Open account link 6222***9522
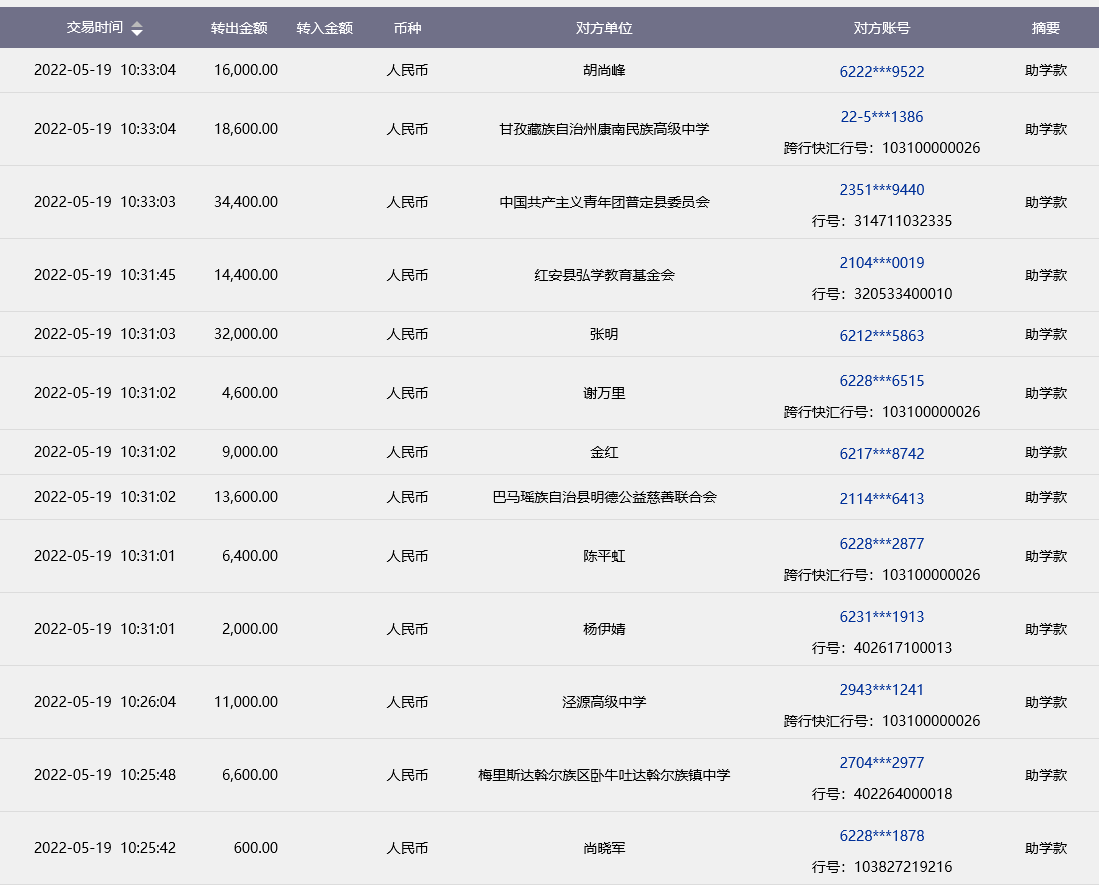Image resolution: width=1099 pixels, height=885 pixels. (x=881, y=71)
